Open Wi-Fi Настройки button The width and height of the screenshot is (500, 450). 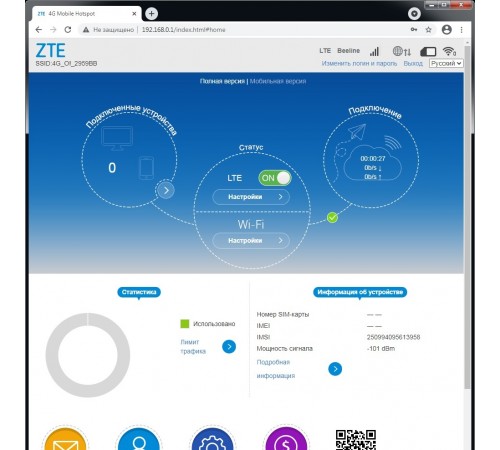(251, 241)
